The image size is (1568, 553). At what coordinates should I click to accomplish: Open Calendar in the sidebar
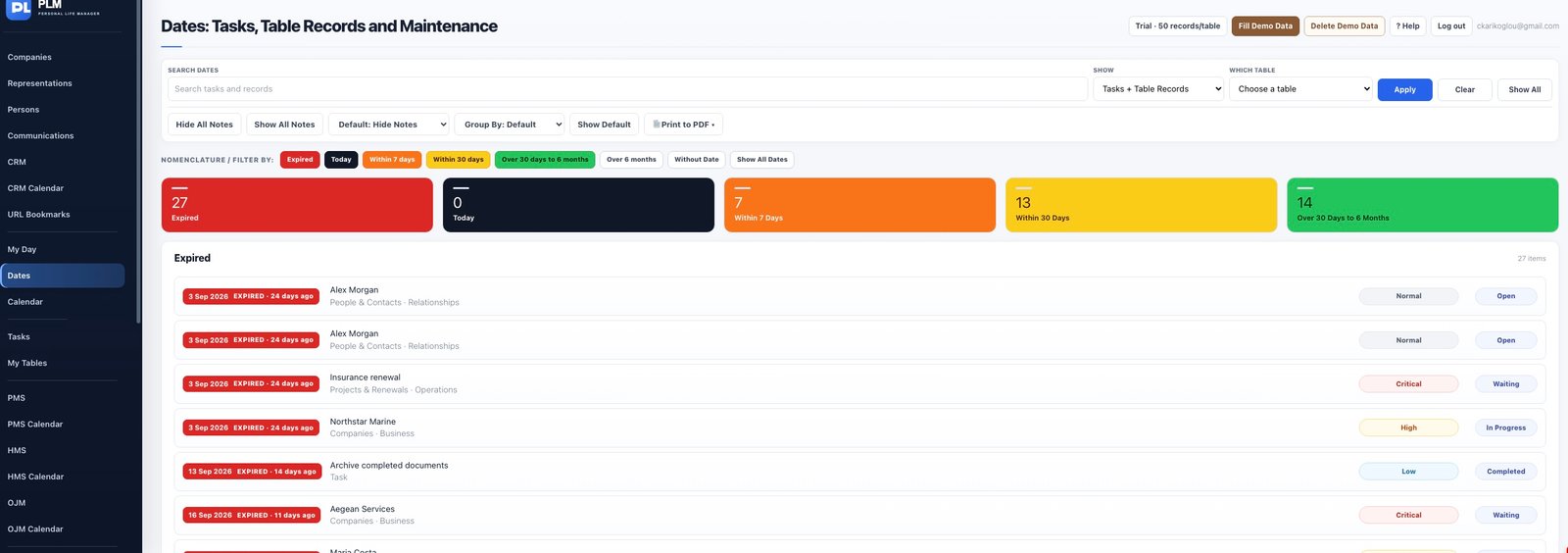(24, 302)
